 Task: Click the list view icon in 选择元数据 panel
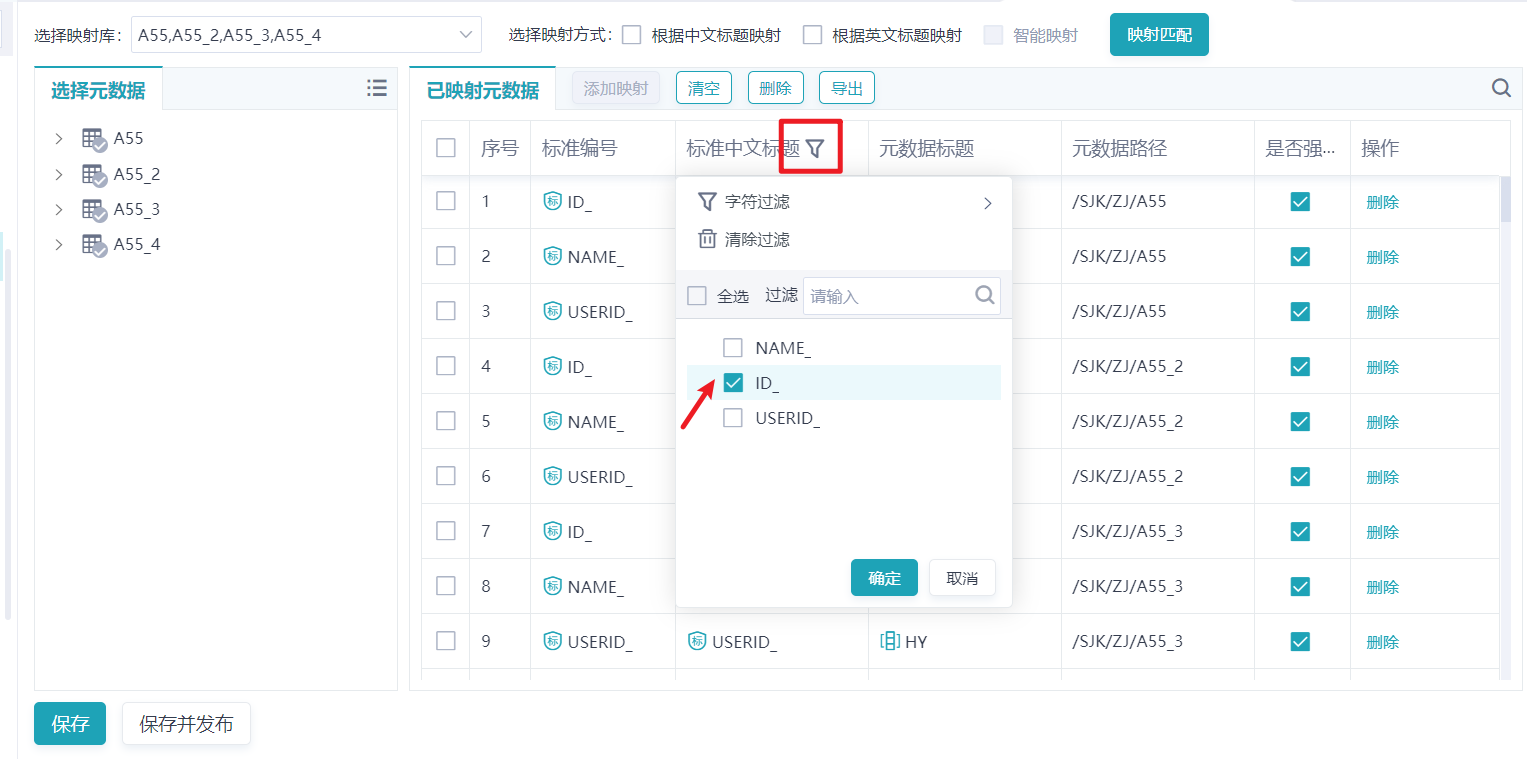[x=377, y=88]
